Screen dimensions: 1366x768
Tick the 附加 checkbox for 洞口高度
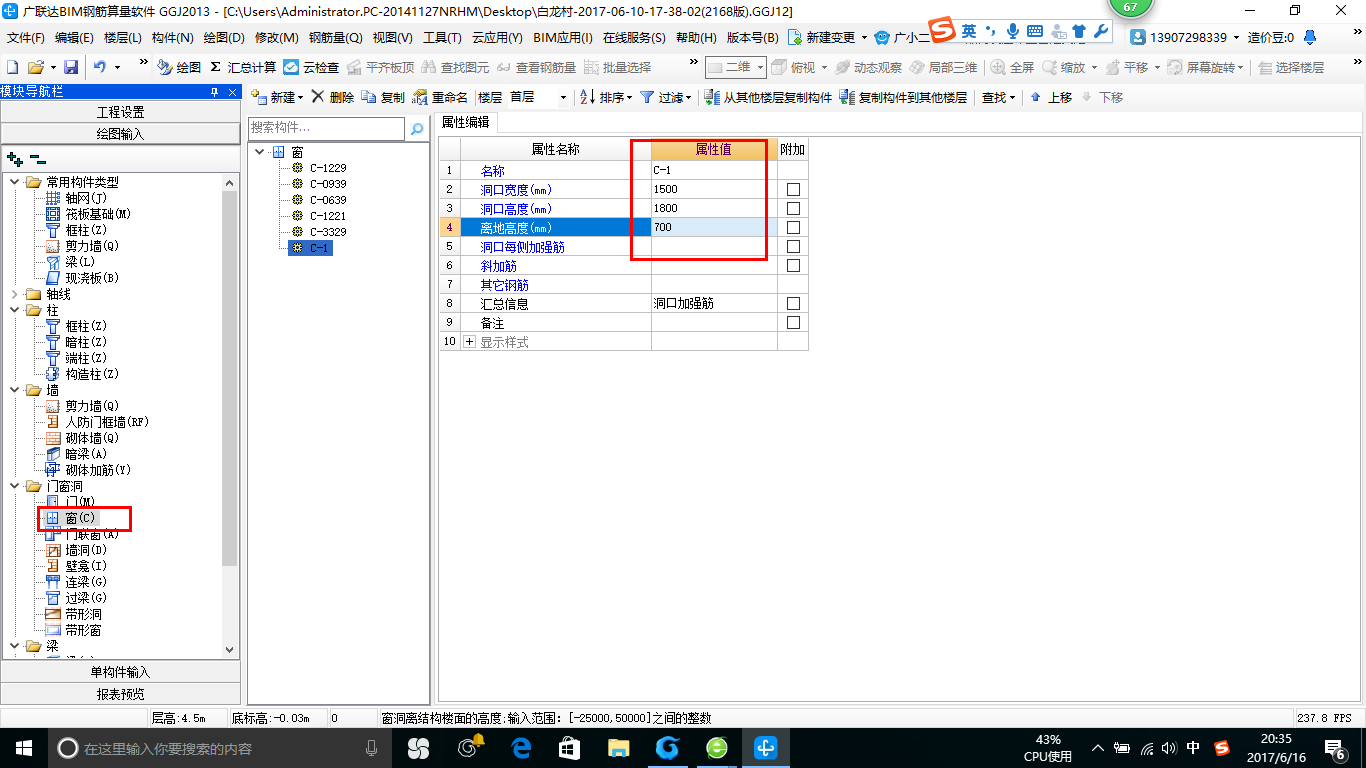793,209
